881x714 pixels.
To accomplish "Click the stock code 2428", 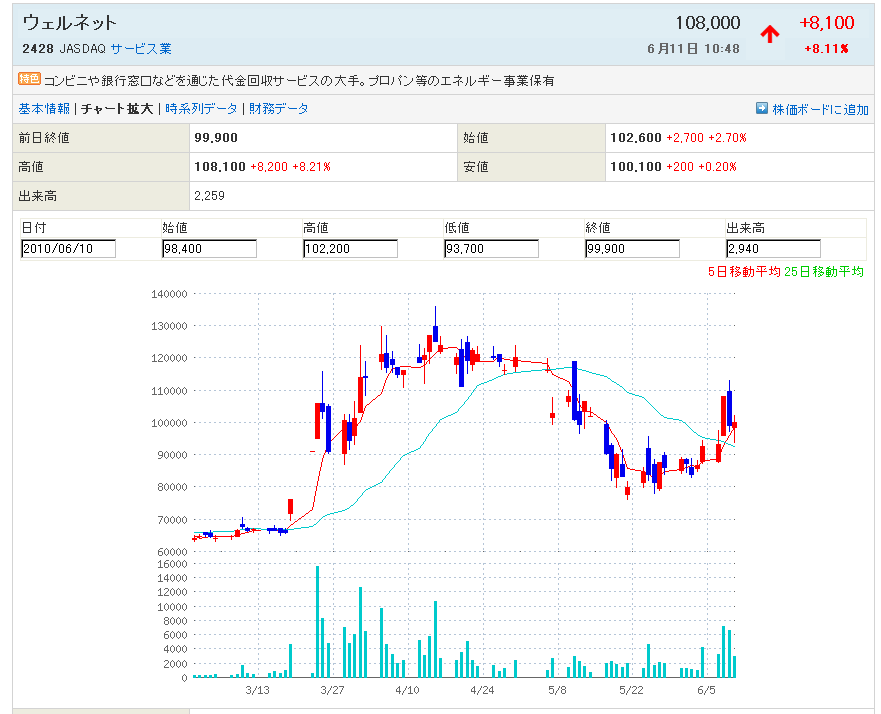I will [x=38, y=49].
